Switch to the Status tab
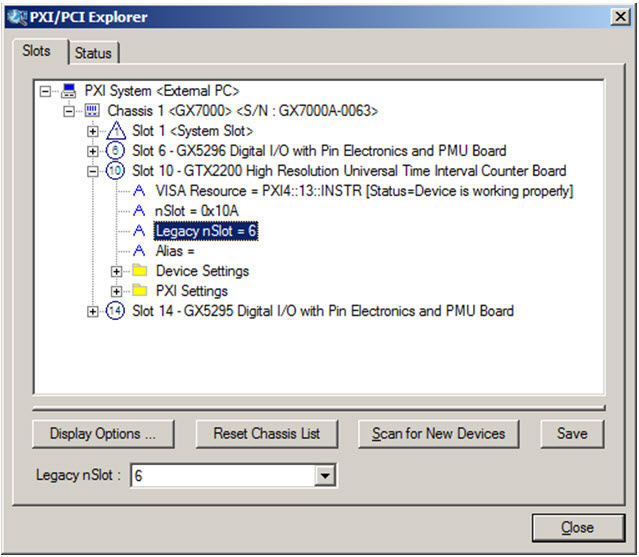This screenshot has height=557, width=639. 94,53
